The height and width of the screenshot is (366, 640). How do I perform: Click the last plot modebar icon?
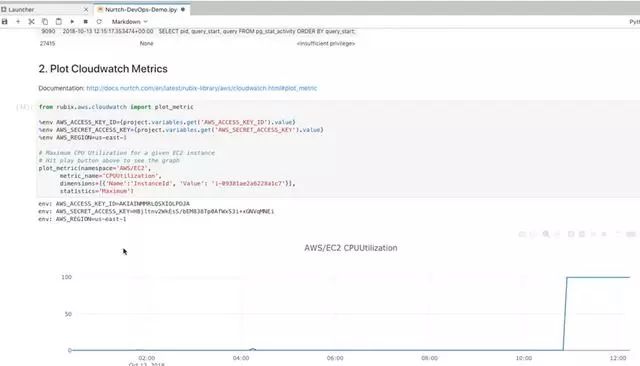pos(631,234)
